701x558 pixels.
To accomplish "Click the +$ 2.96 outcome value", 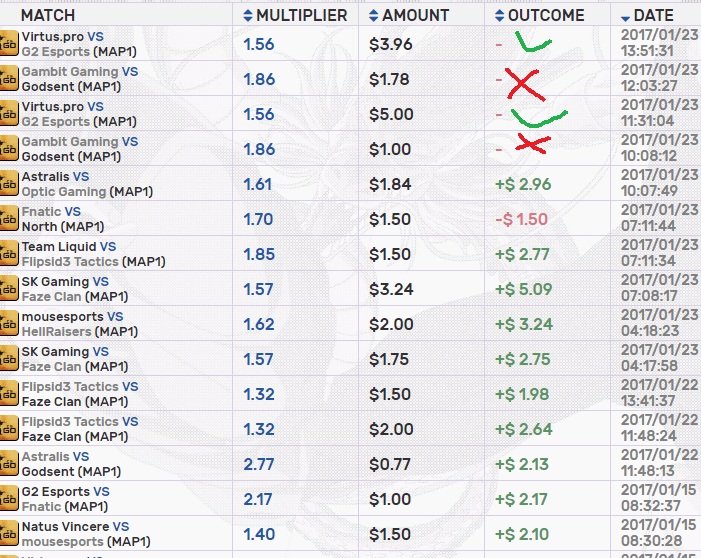I will pyautogui.click(x=523, y=184).
